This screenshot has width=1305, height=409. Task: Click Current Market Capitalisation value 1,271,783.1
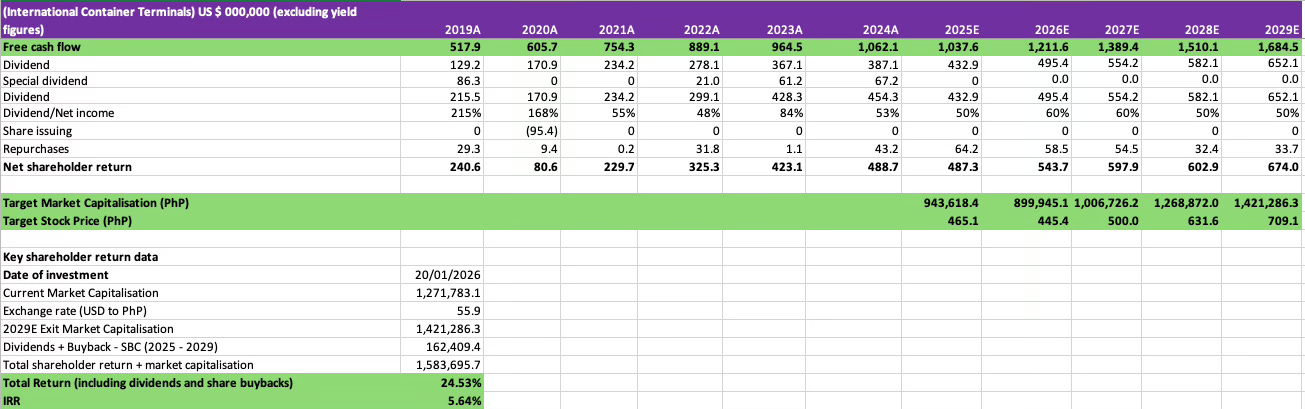click(450, 293)
